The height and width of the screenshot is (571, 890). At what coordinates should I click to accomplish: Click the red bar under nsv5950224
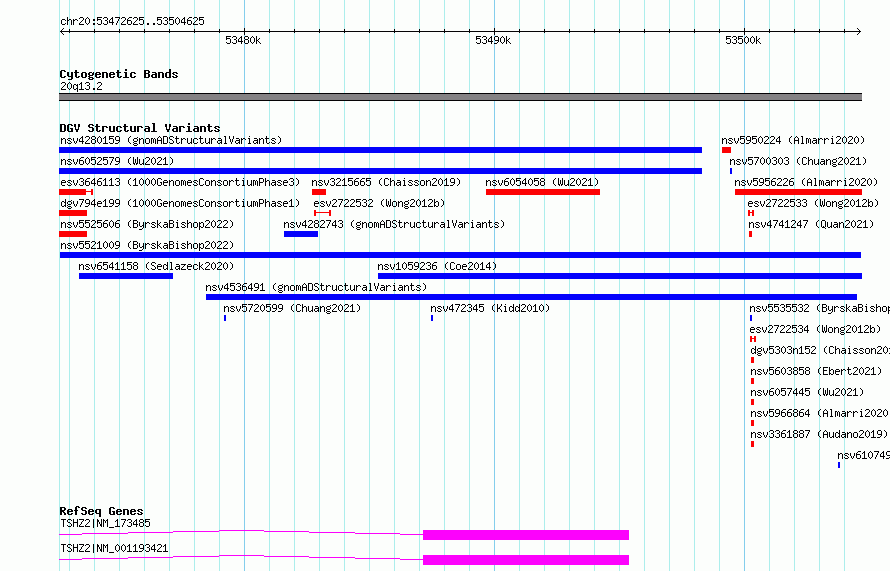(727, 150)
